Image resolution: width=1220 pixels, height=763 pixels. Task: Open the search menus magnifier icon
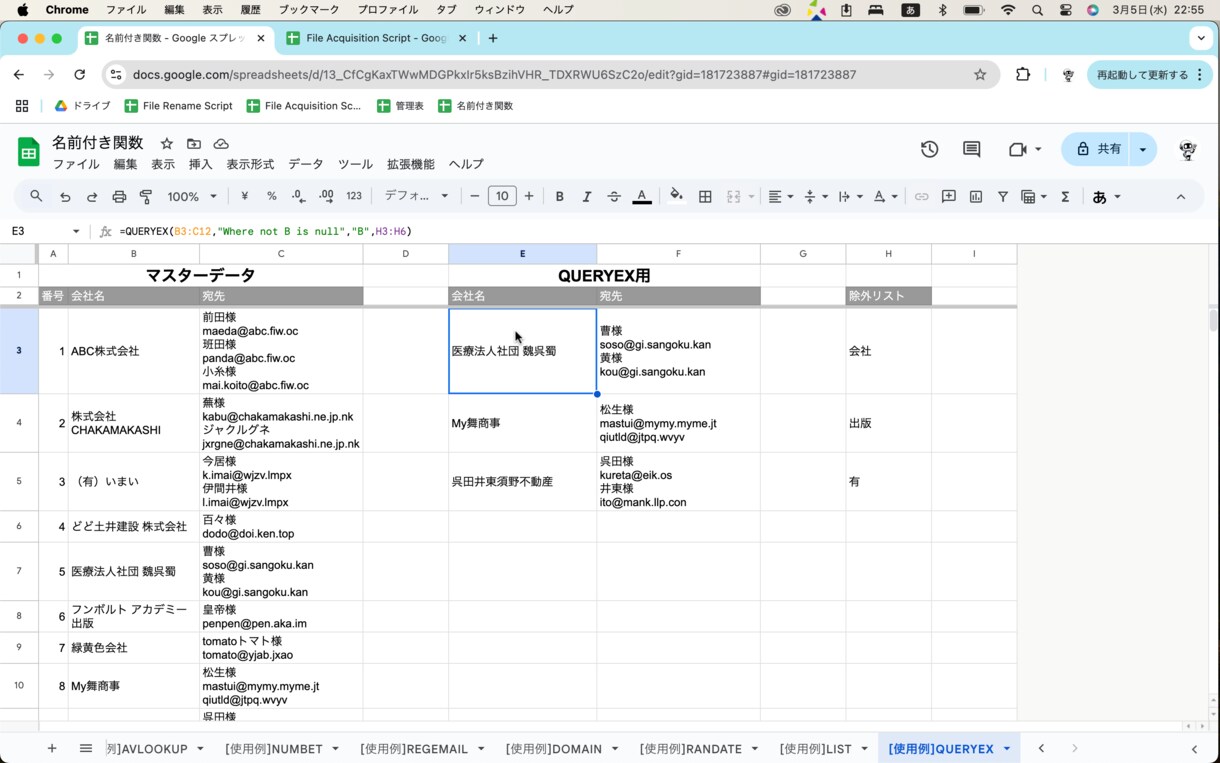(x=36, y=197)
